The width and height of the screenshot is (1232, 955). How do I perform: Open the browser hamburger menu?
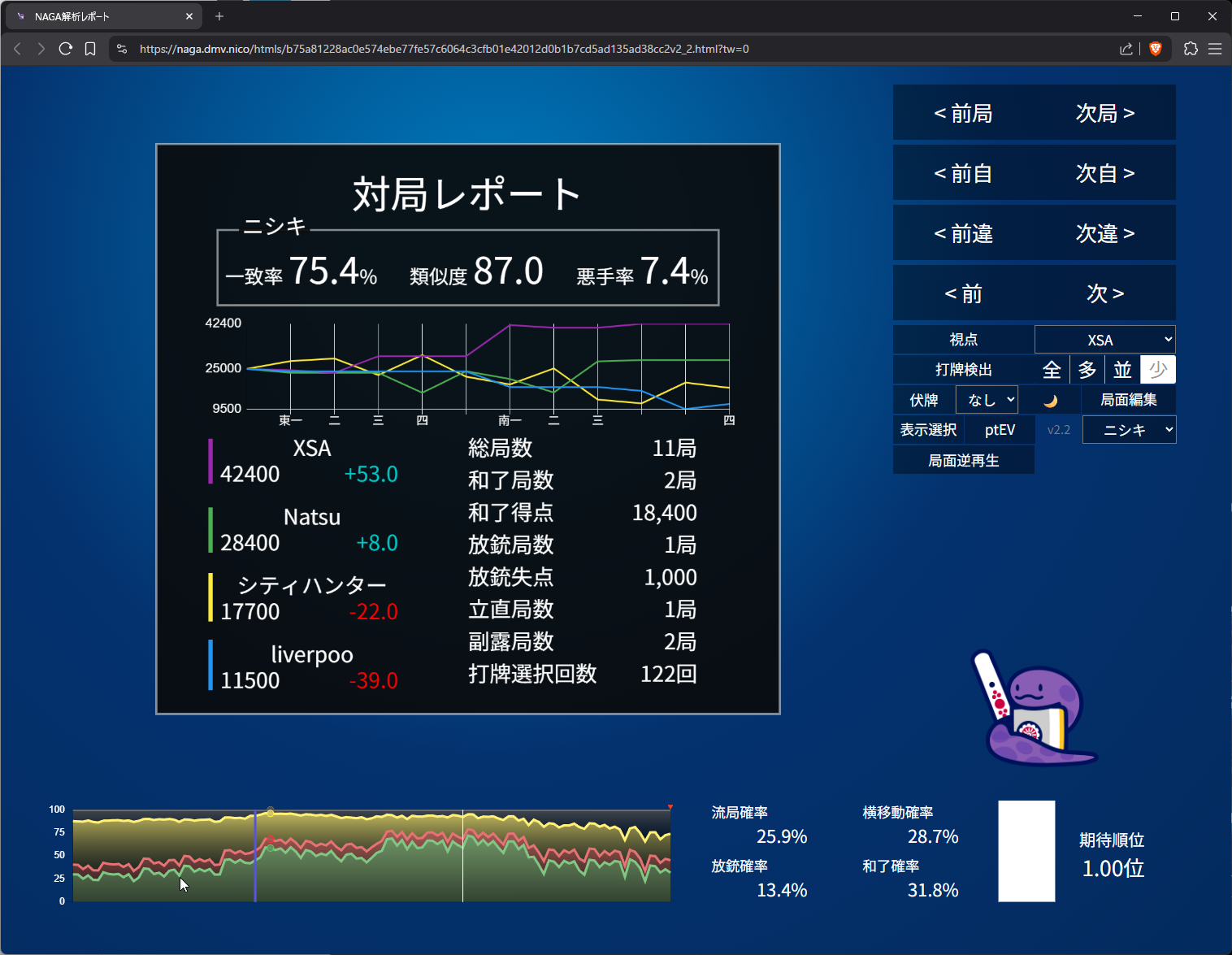[1215, 49]
